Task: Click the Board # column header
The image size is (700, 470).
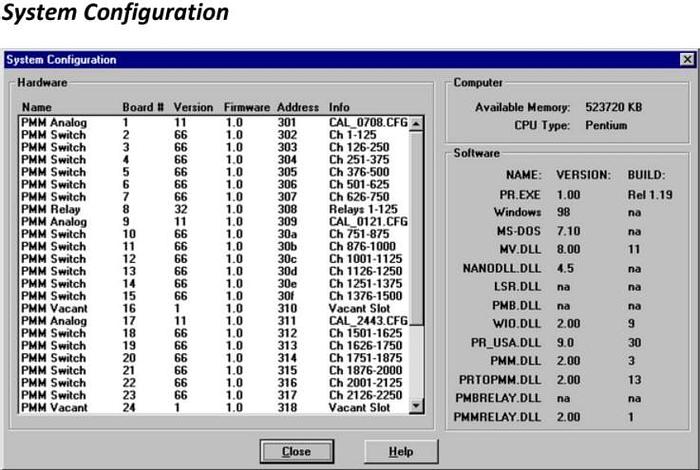Action: click(141, 107)
